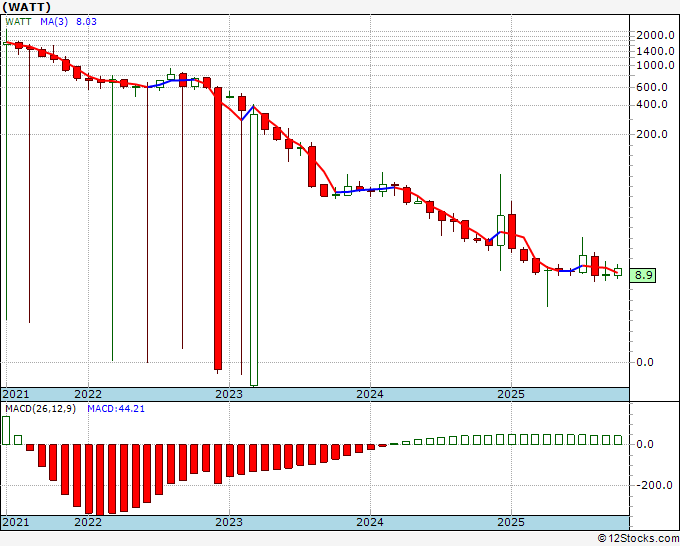Click the (WATT) chart title
The height and width of the screenshot is (546, 680).
[x=26, y=7]
